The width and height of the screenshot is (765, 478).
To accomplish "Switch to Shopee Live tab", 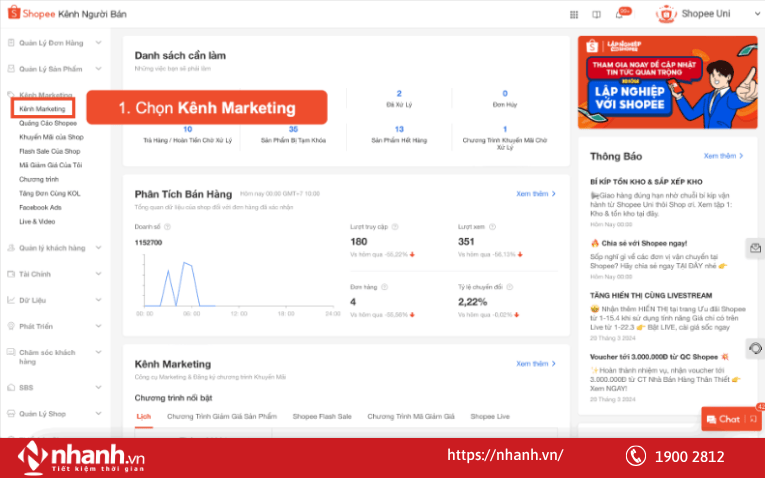I will (x=490, y=417).
